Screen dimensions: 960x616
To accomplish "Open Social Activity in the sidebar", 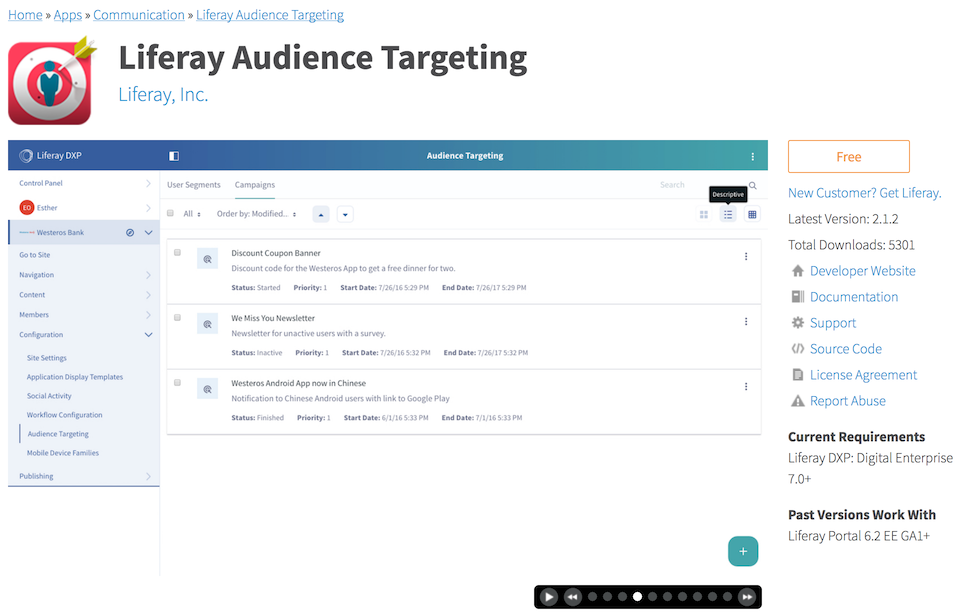I will (x=49, y=396).
